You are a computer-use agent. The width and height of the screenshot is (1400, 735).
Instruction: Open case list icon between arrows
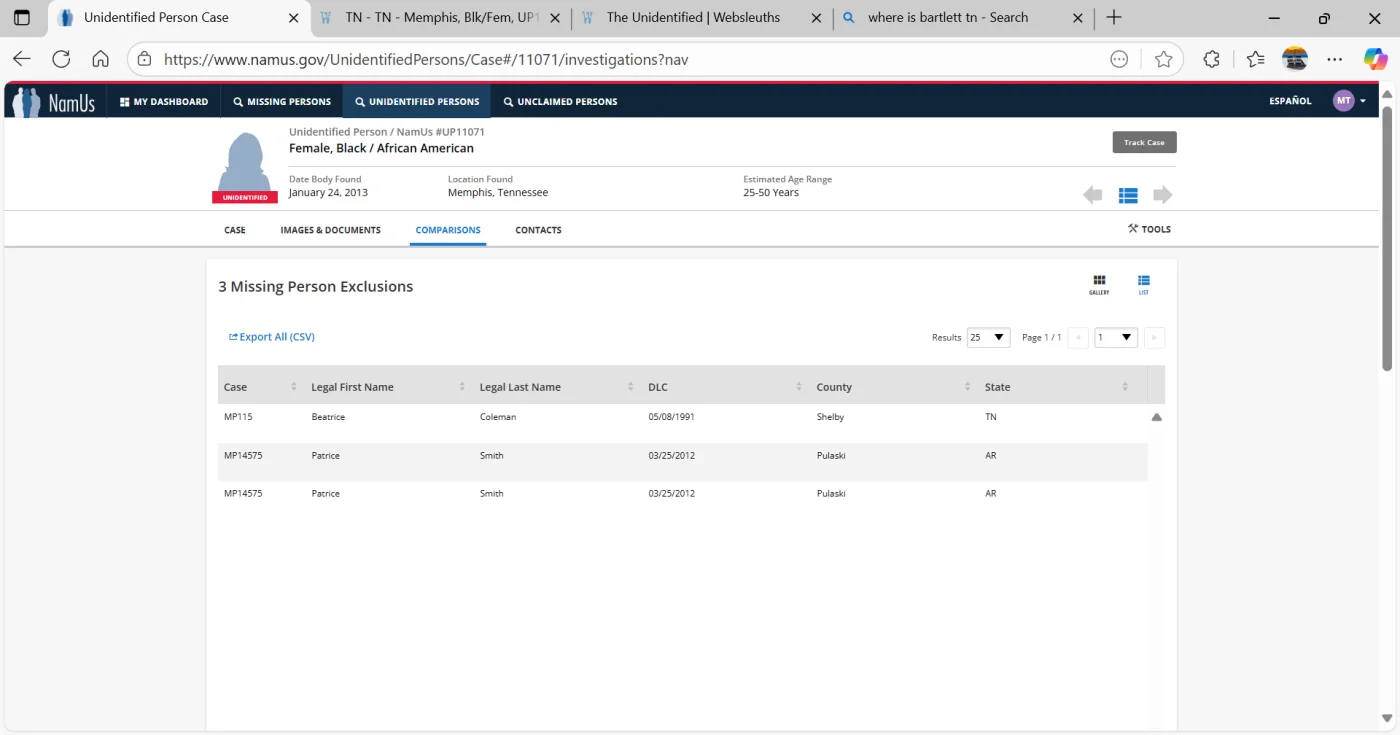[x=1128, y=195]
